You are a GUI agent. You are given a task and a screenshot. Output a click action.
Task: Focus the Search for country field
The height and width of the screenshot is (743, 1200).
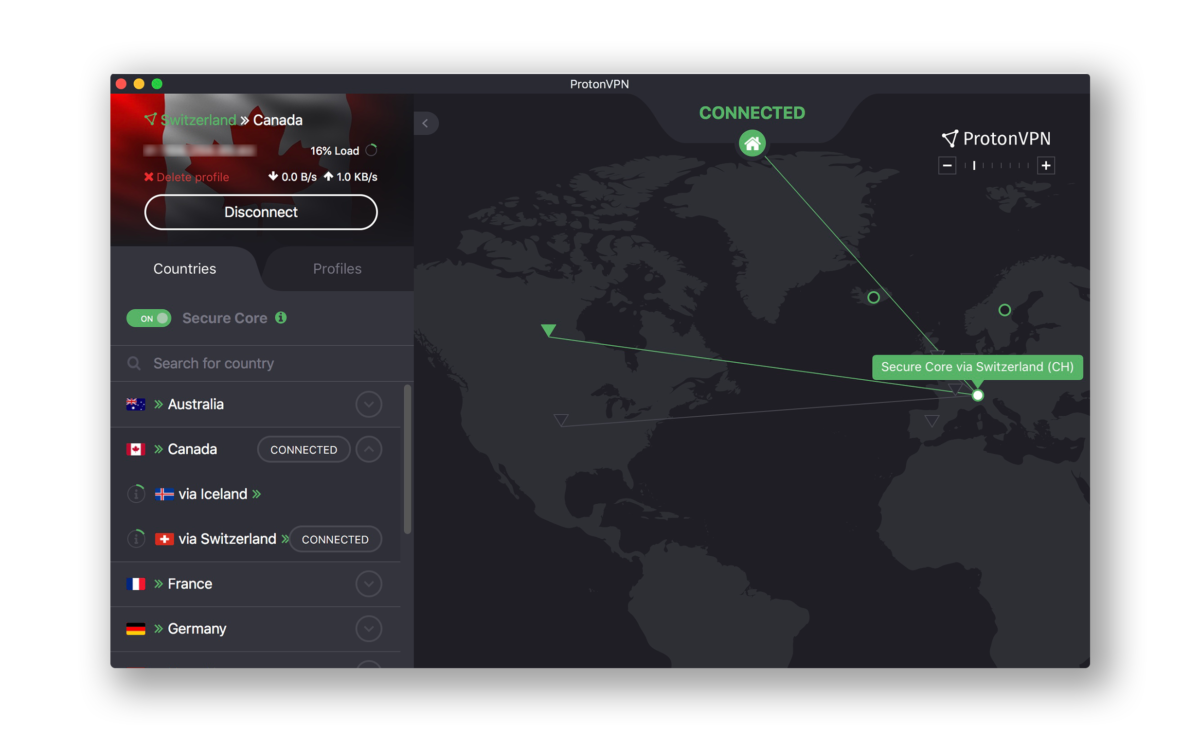[x=262, y=364]
